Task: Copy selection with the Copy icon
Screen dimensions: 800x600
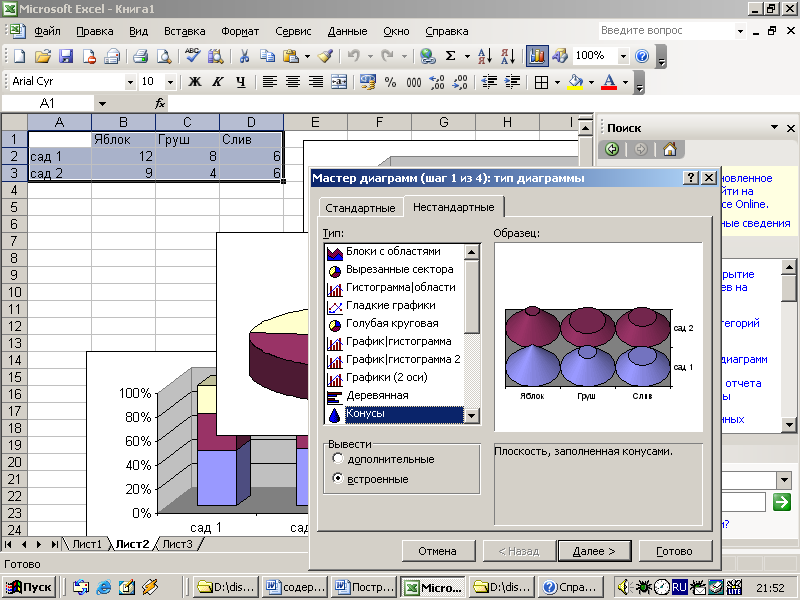Action: coord(267,56)
